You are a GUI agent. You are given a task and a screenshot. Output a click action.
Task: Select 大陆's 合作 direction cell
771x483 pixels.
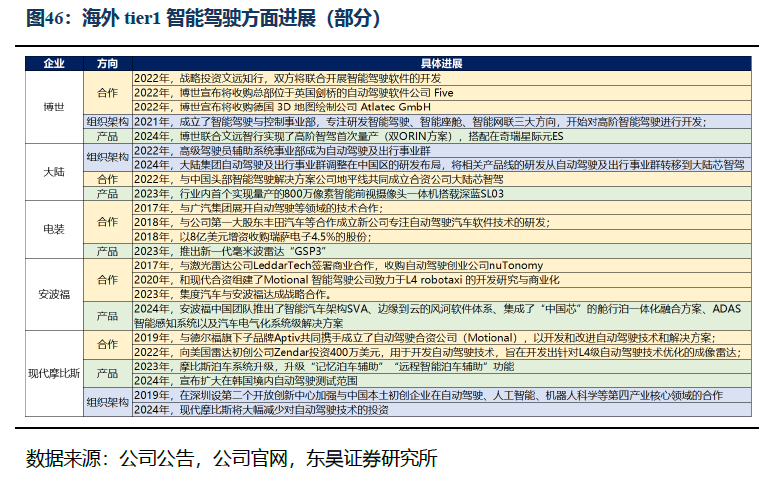click(x=108, y=179)
